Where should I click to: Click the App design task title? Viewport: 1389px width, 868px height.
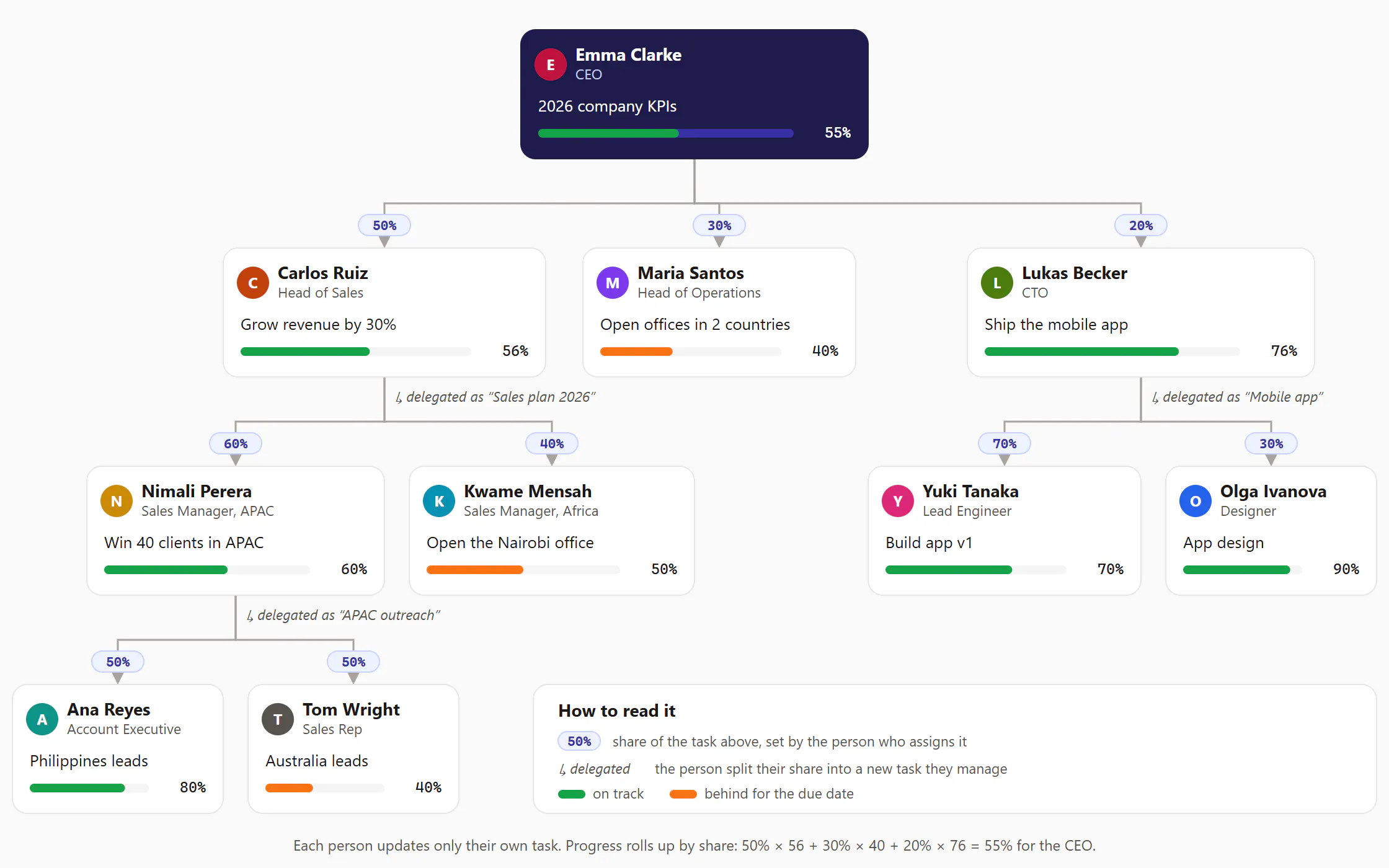pyautogui.click(x=1223, y=542)
